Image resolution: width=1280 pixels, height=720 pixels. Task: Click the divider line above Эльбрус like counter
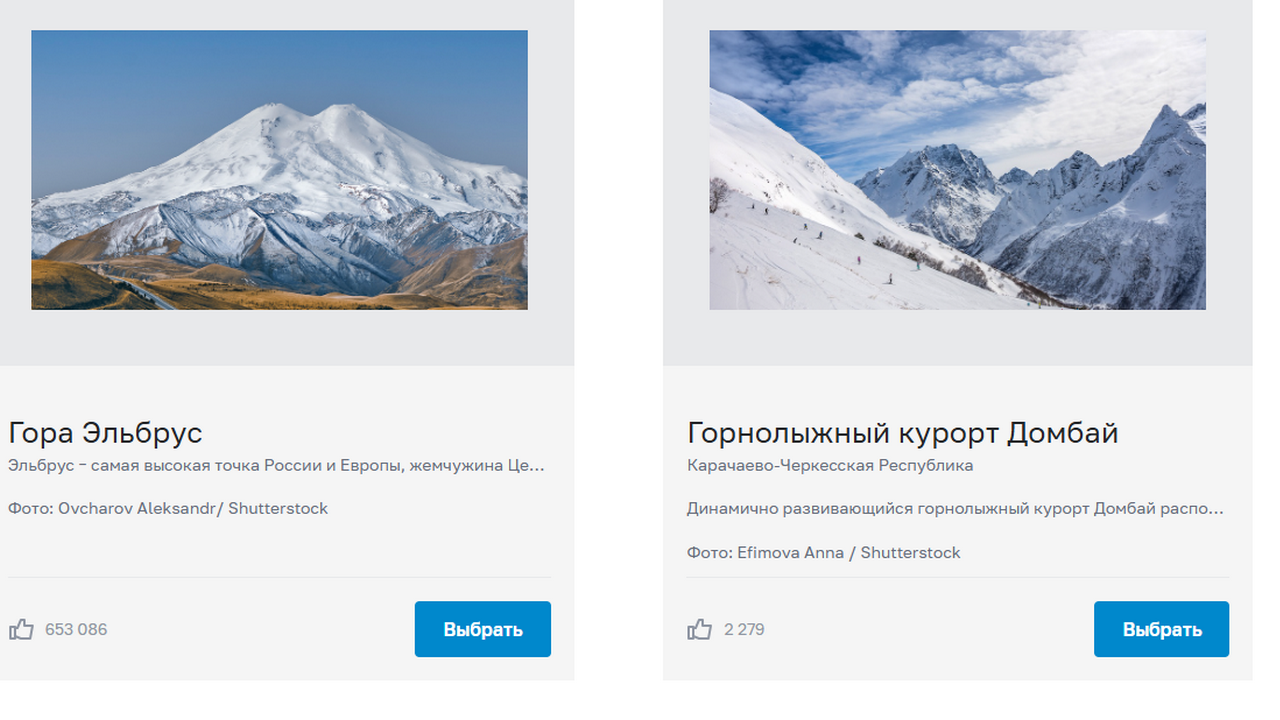[x=280, y=577]
